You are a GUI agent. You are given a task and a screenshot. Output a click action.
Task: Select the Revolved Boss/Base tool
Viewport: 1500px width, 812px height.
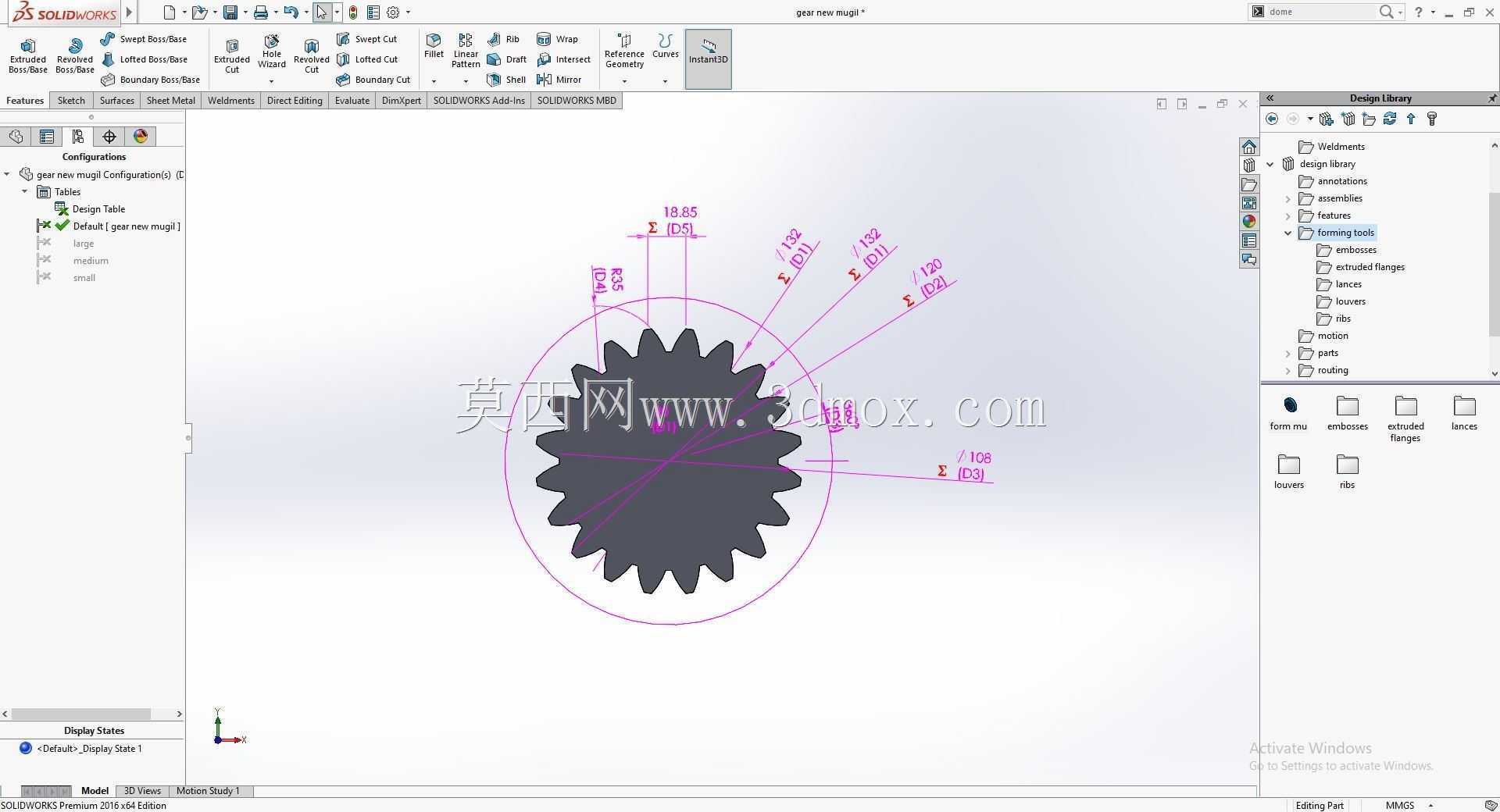click(75, 56)
